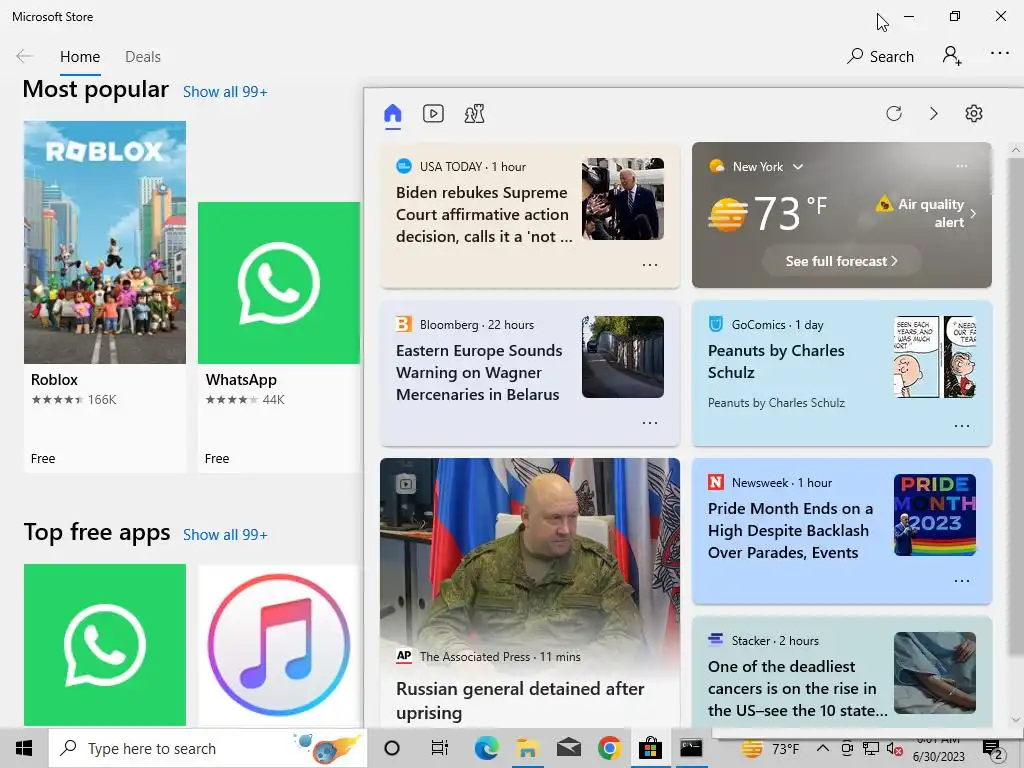
Task: Click the Peanuts comic strip thumbnail
Action: click(935, 357)
